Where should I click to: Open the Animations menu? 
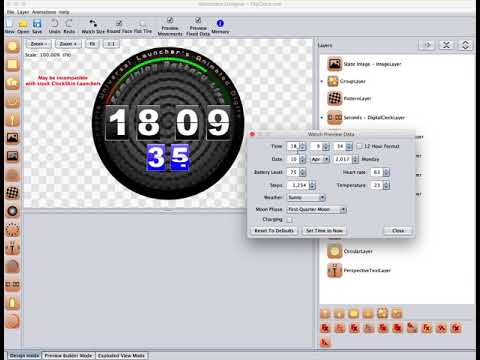[44, 12]
